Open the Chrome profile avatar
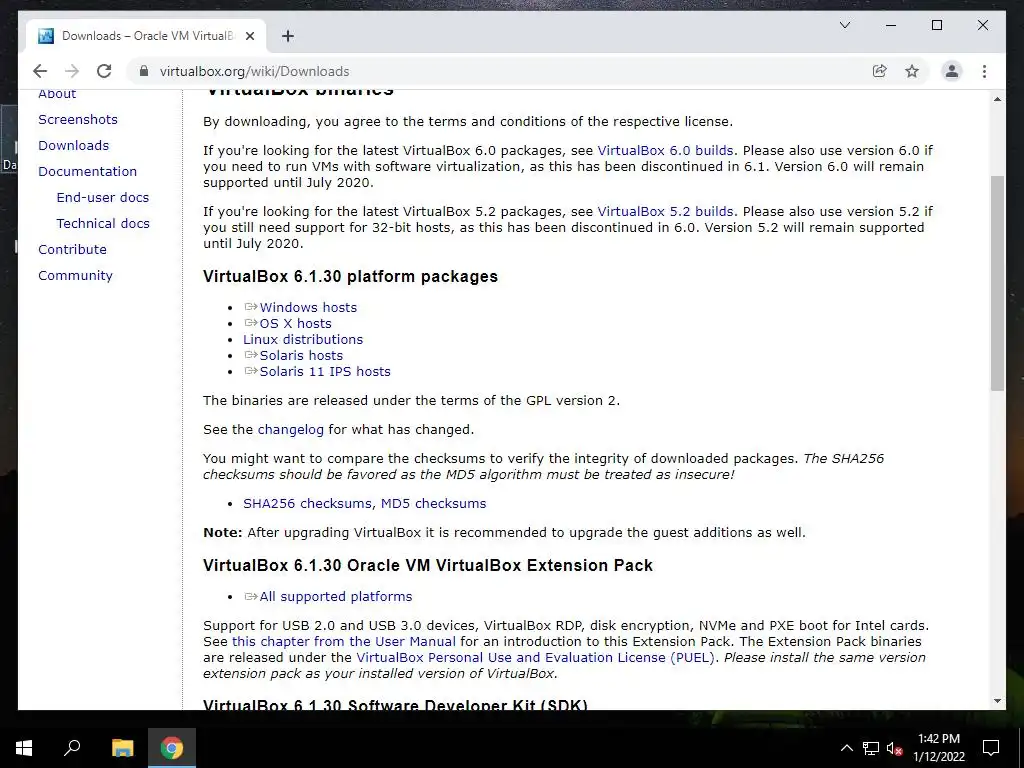This screenshot has height=768, width=1024. 952,71
